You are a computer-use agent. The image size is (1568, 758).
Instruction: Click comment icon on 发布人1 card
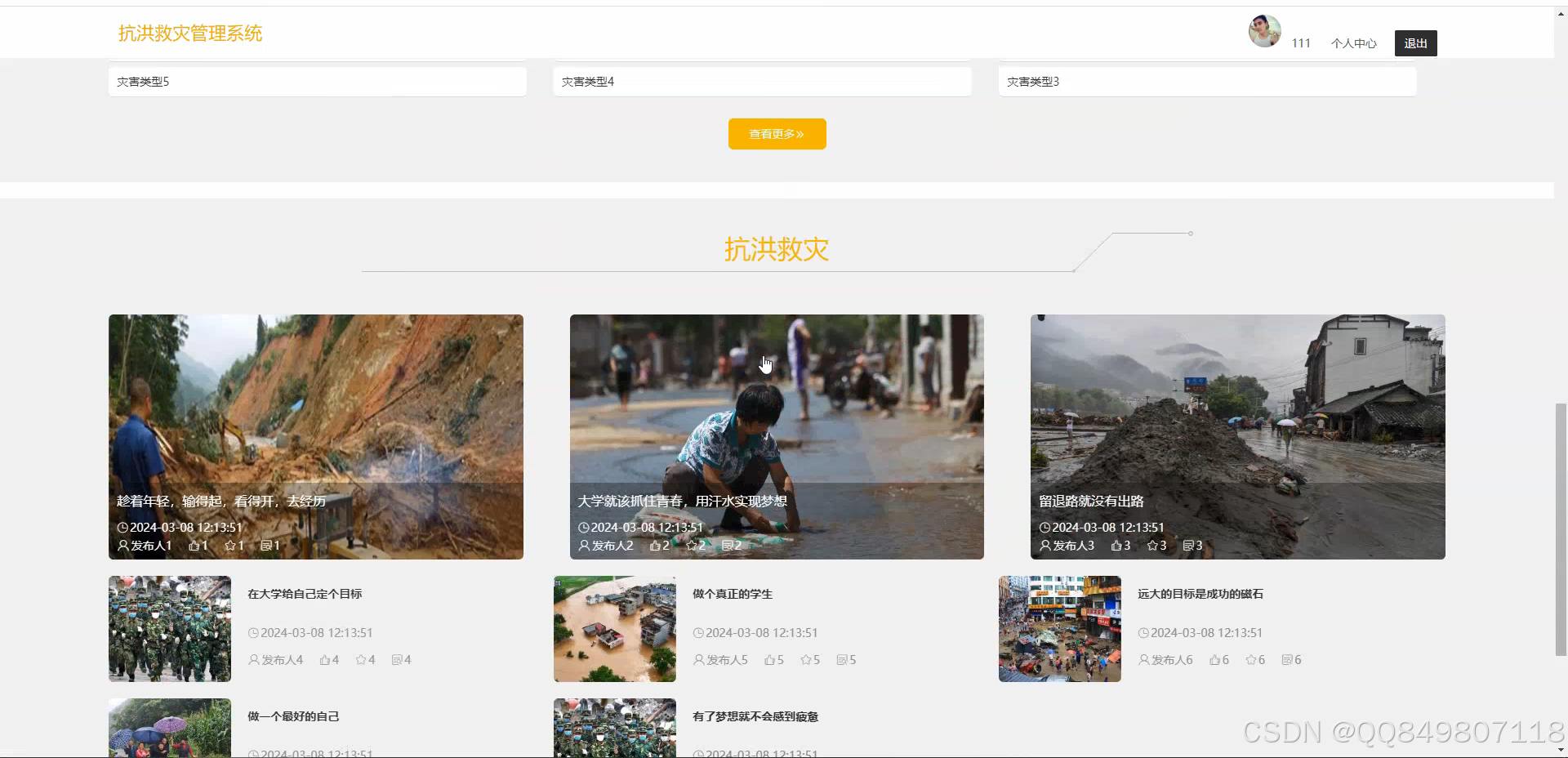click(266, 546)
